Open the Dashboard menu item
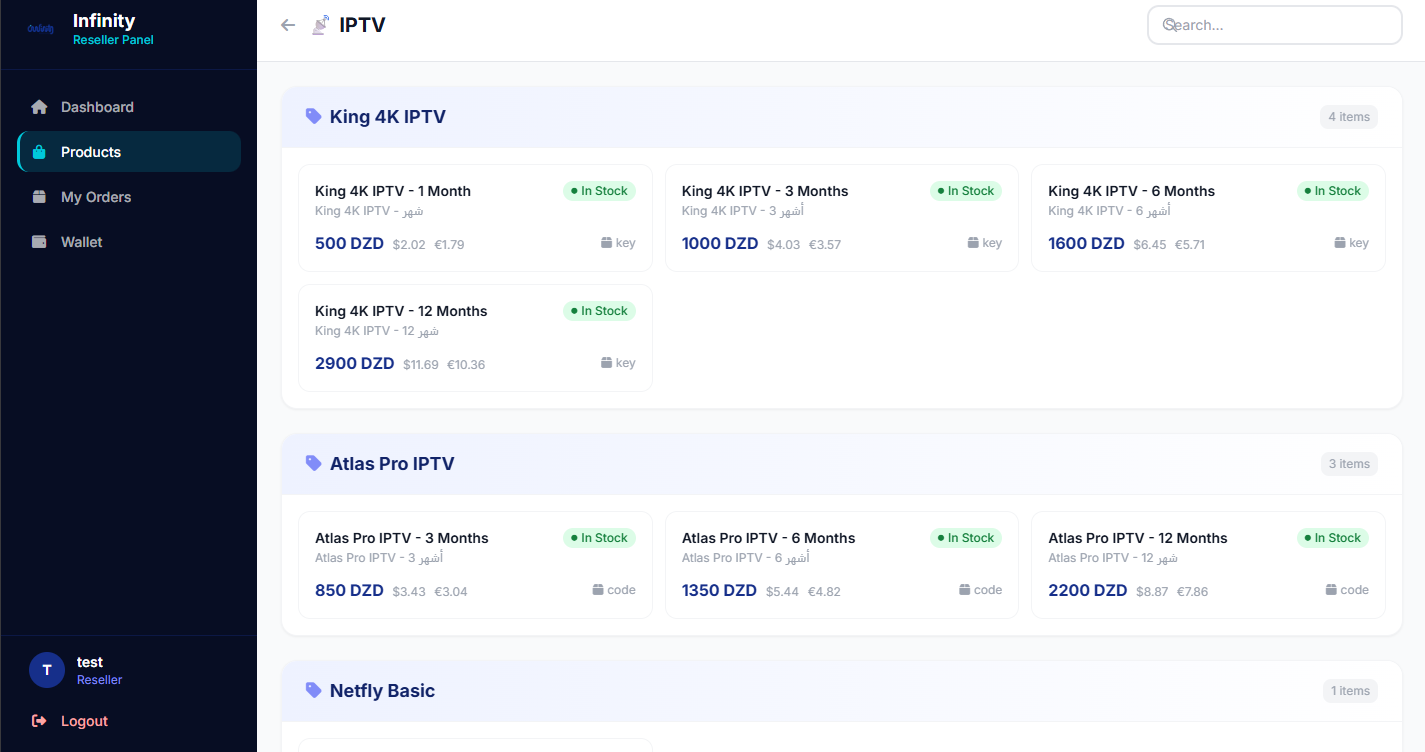Viewport: 1425px width, 752px height. pos(97,107)
